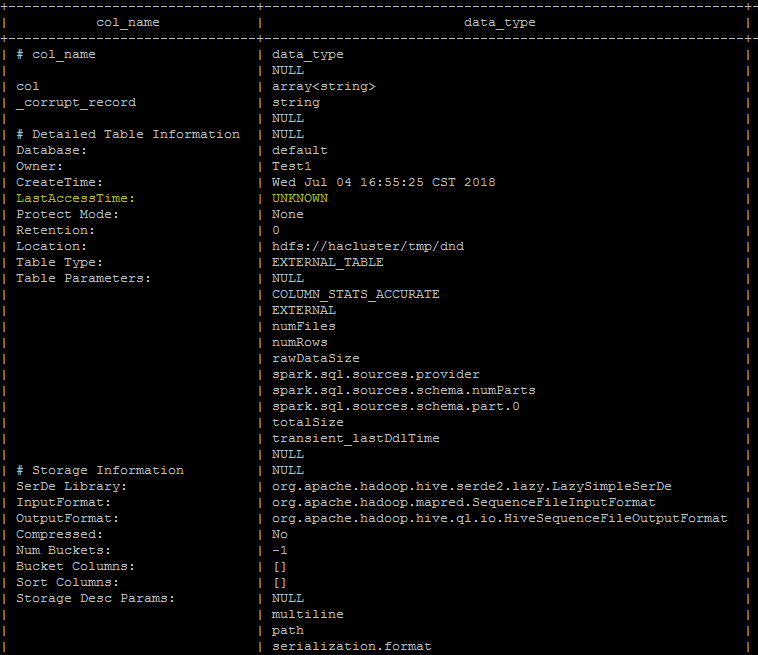Click the 'Retention:' label

(56, 230)
